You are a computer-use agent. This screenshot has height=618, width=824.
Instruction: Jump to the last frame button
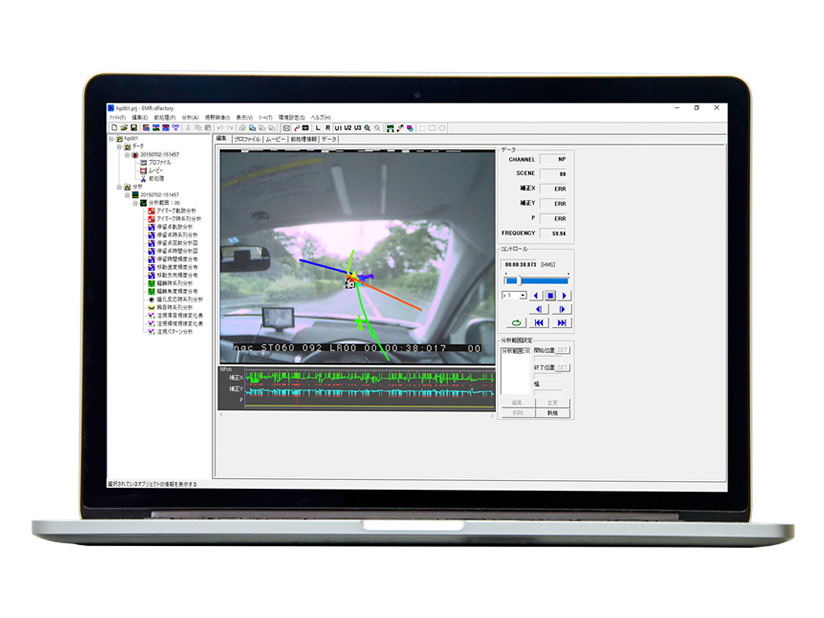click(x=562, y=323)
